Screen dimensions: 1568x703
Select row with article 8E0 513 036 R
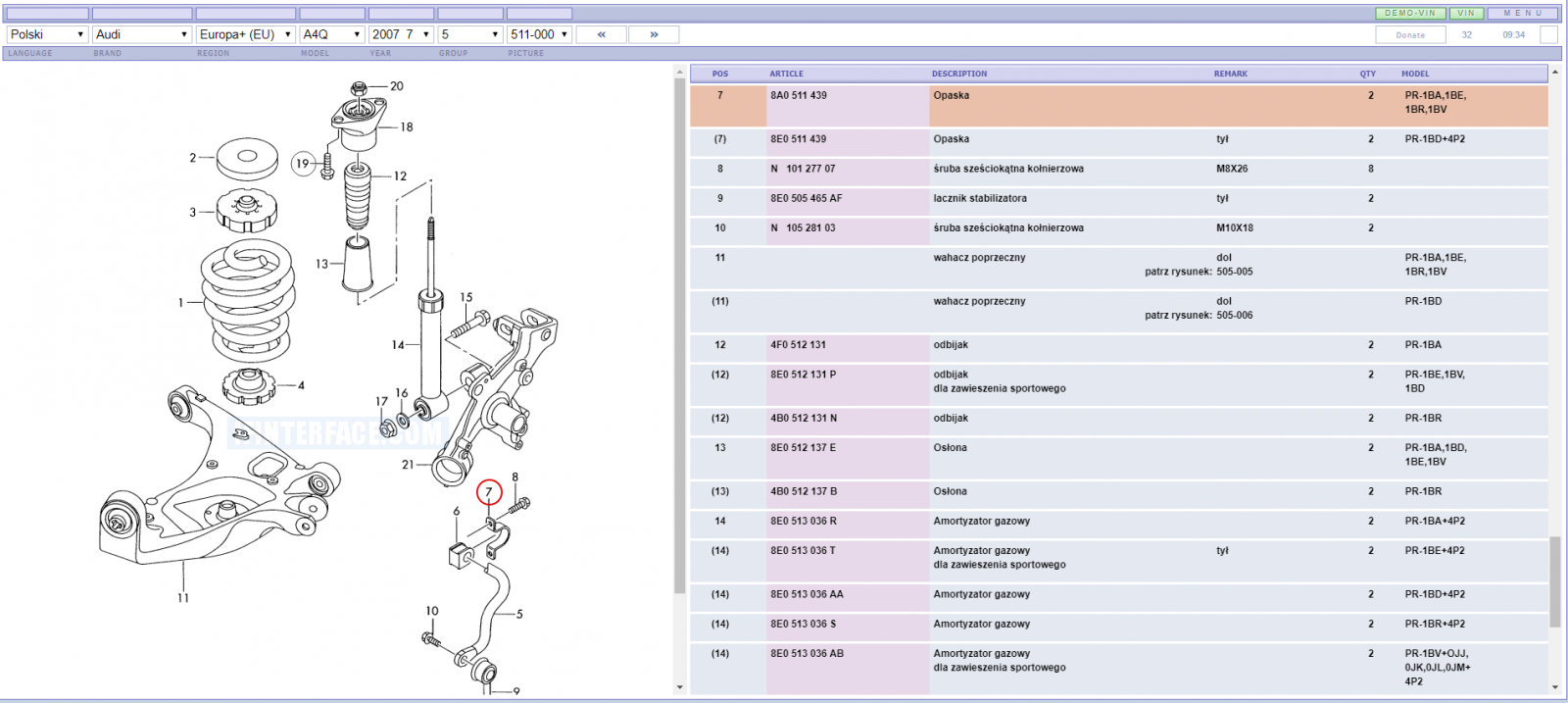coord(1118,522)
